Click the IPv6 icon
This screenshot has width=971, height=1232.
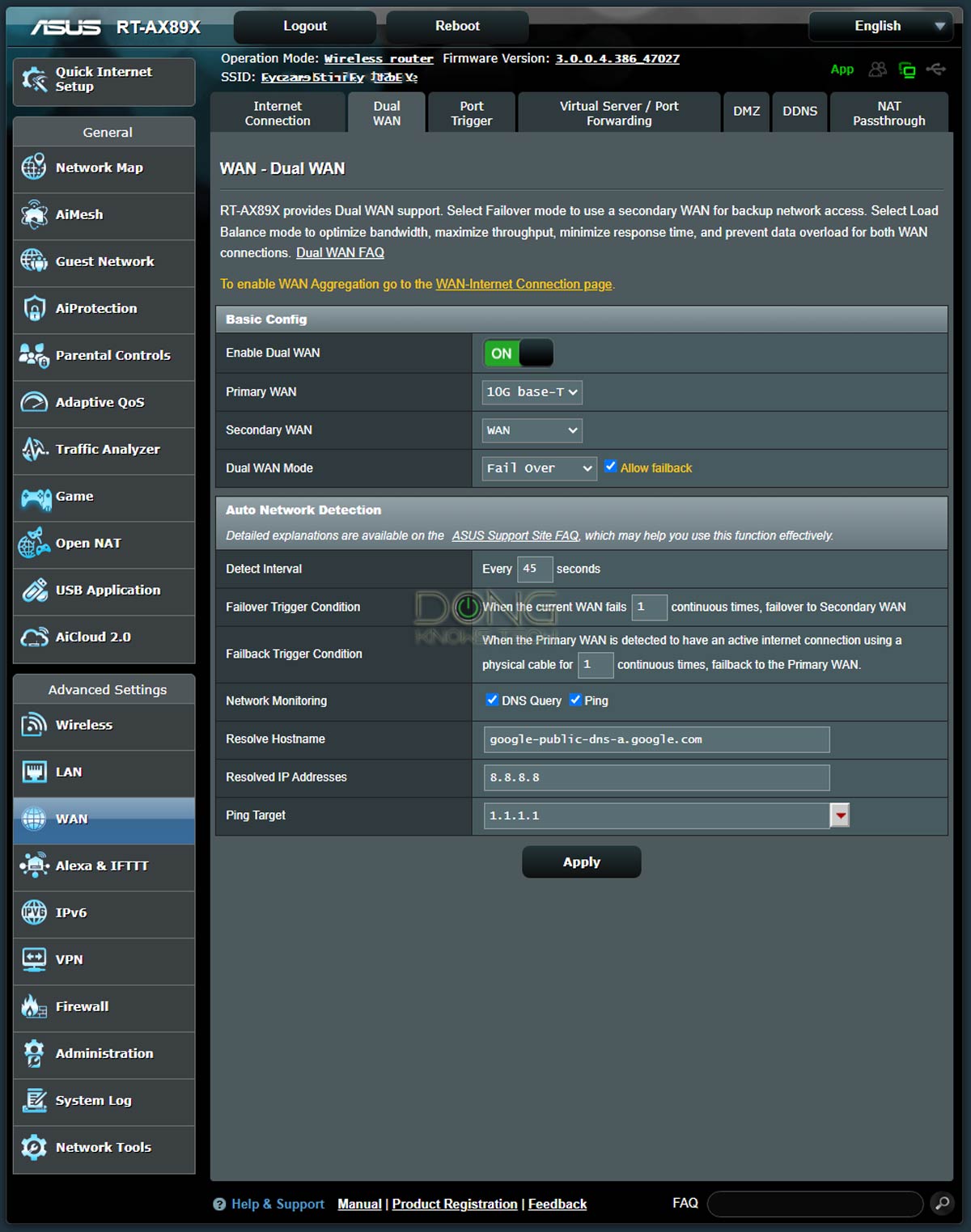[34, 912]
